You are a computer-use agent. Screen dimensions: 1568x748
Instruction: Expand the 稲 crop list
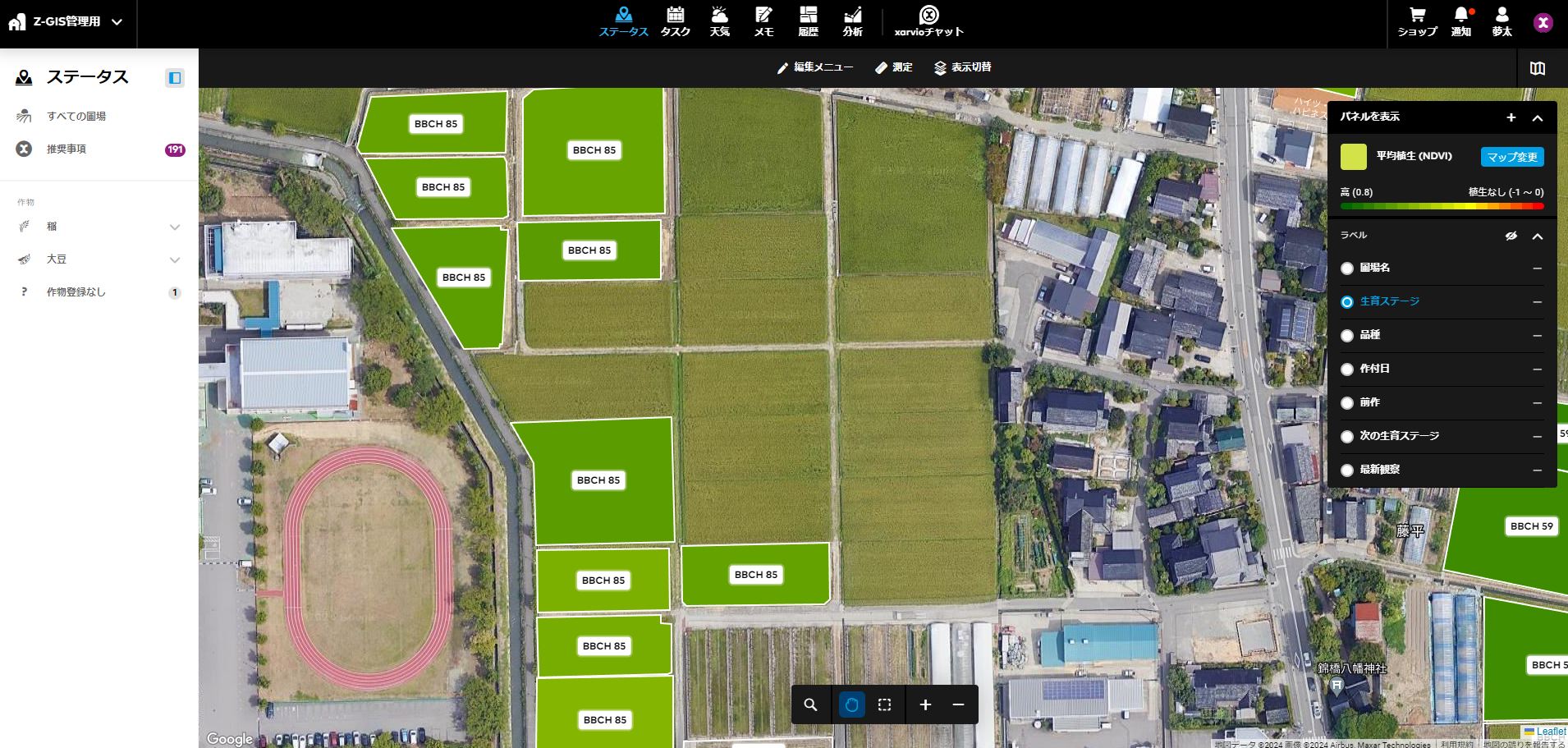click(x=174, y=227)
